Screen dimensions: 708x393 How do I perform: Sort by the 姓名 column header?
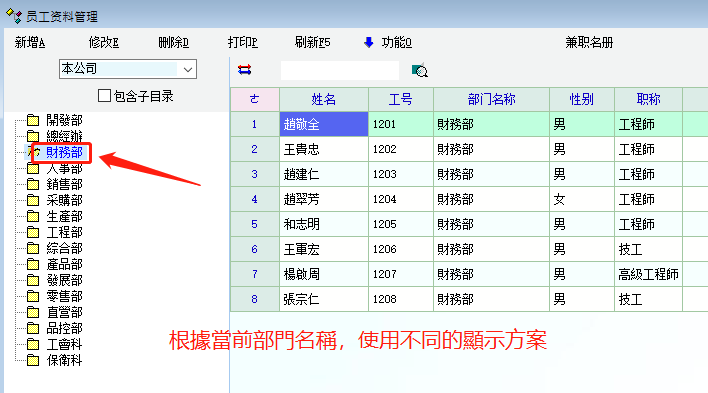click(x=324, y=99)
